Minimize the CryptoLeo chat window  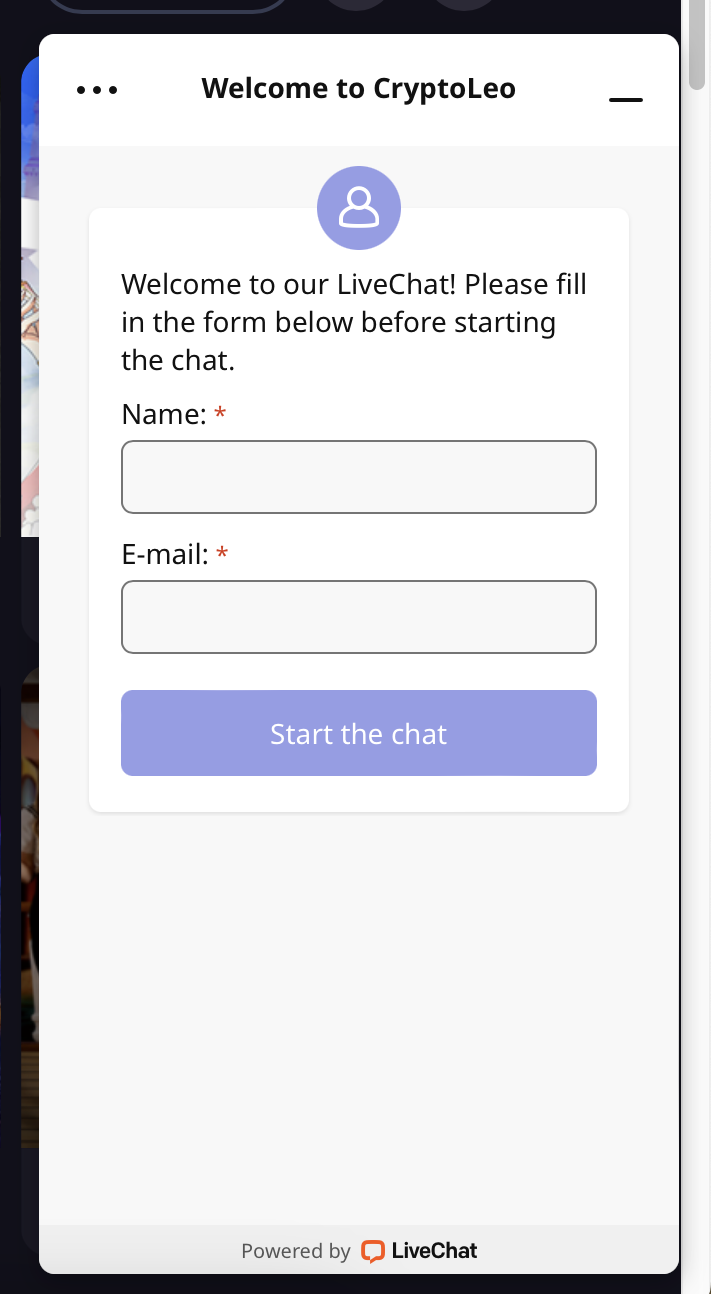click(x=626, y=99)
